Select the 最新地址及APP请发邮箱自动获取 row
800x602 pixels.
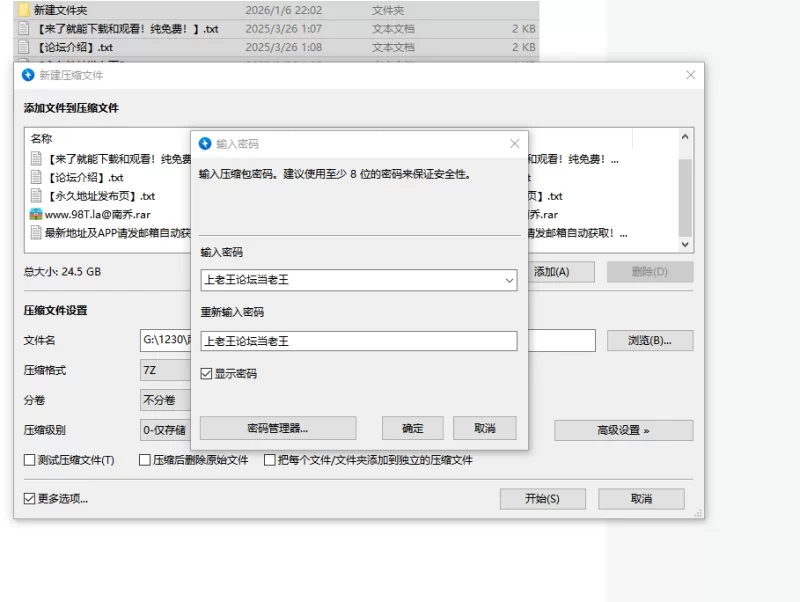click(108, 233)
